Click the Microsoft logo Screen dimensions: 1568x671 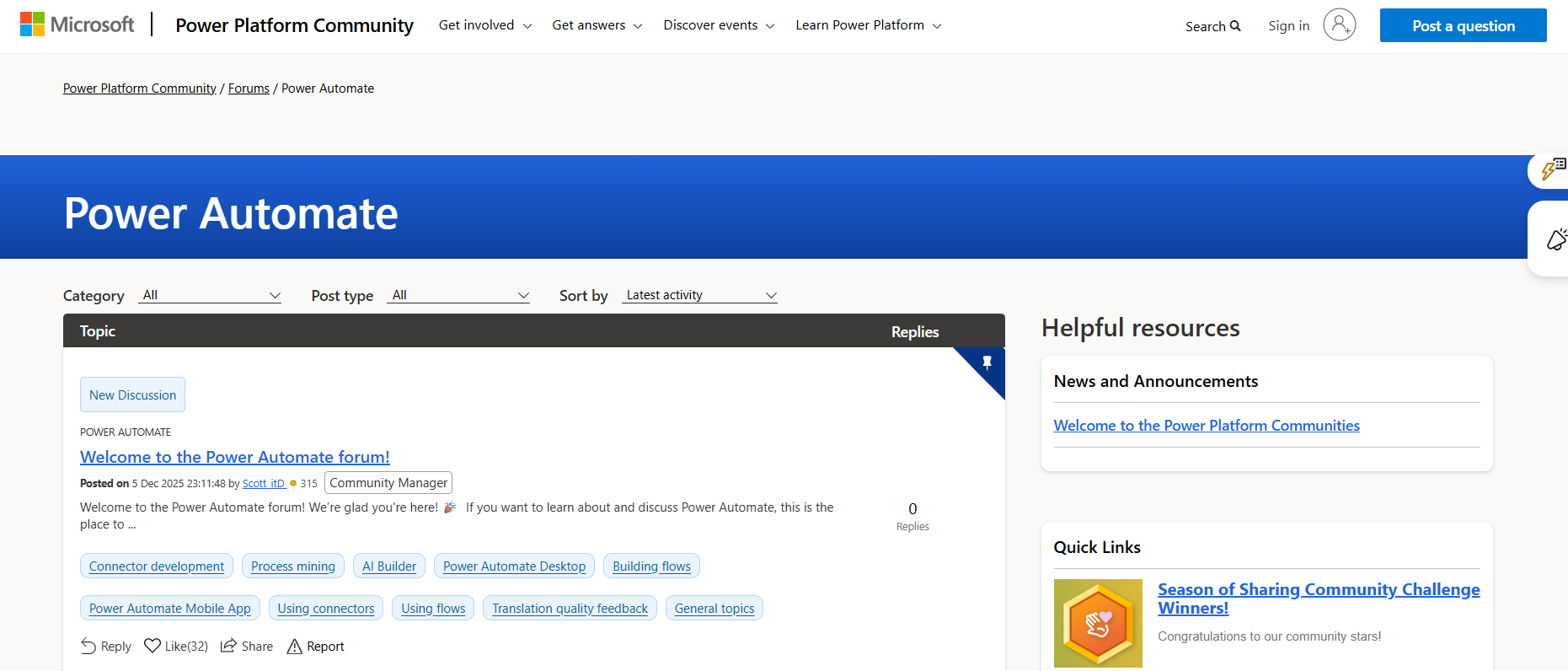tap(77, 24)
